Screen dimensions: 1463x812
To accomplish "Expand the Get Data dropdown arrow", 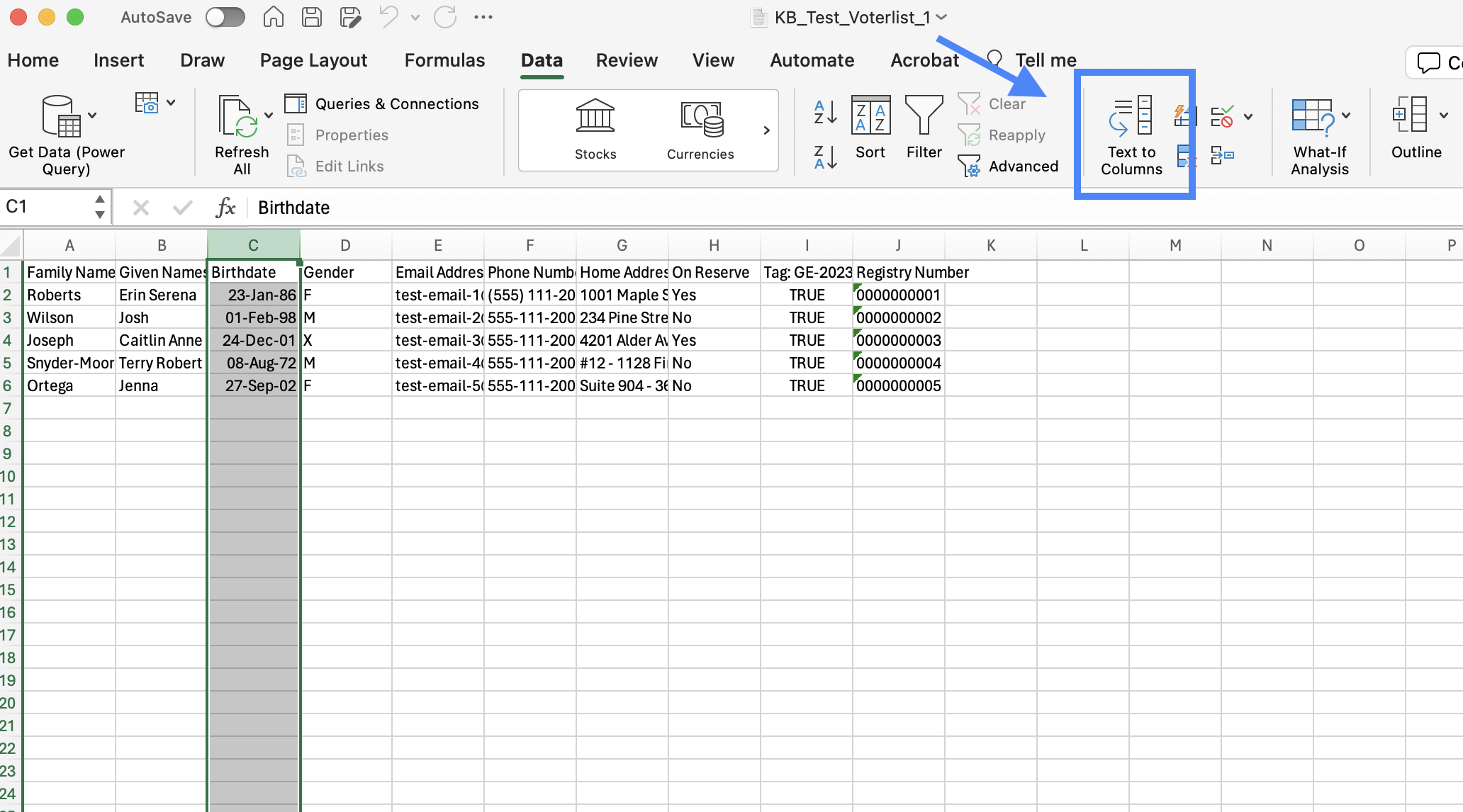I will 92,115.
